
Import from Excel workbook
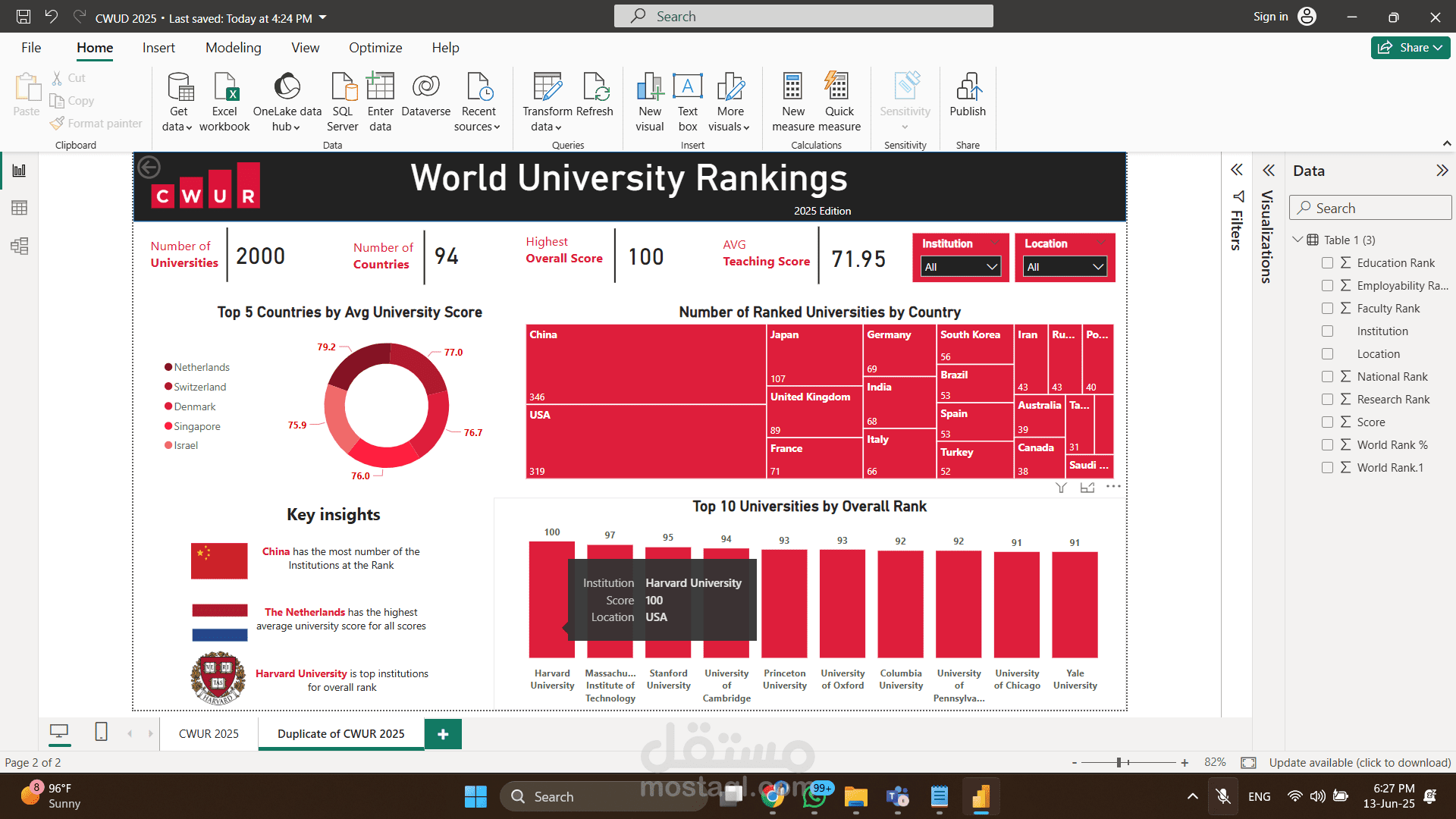coord(224,102)
